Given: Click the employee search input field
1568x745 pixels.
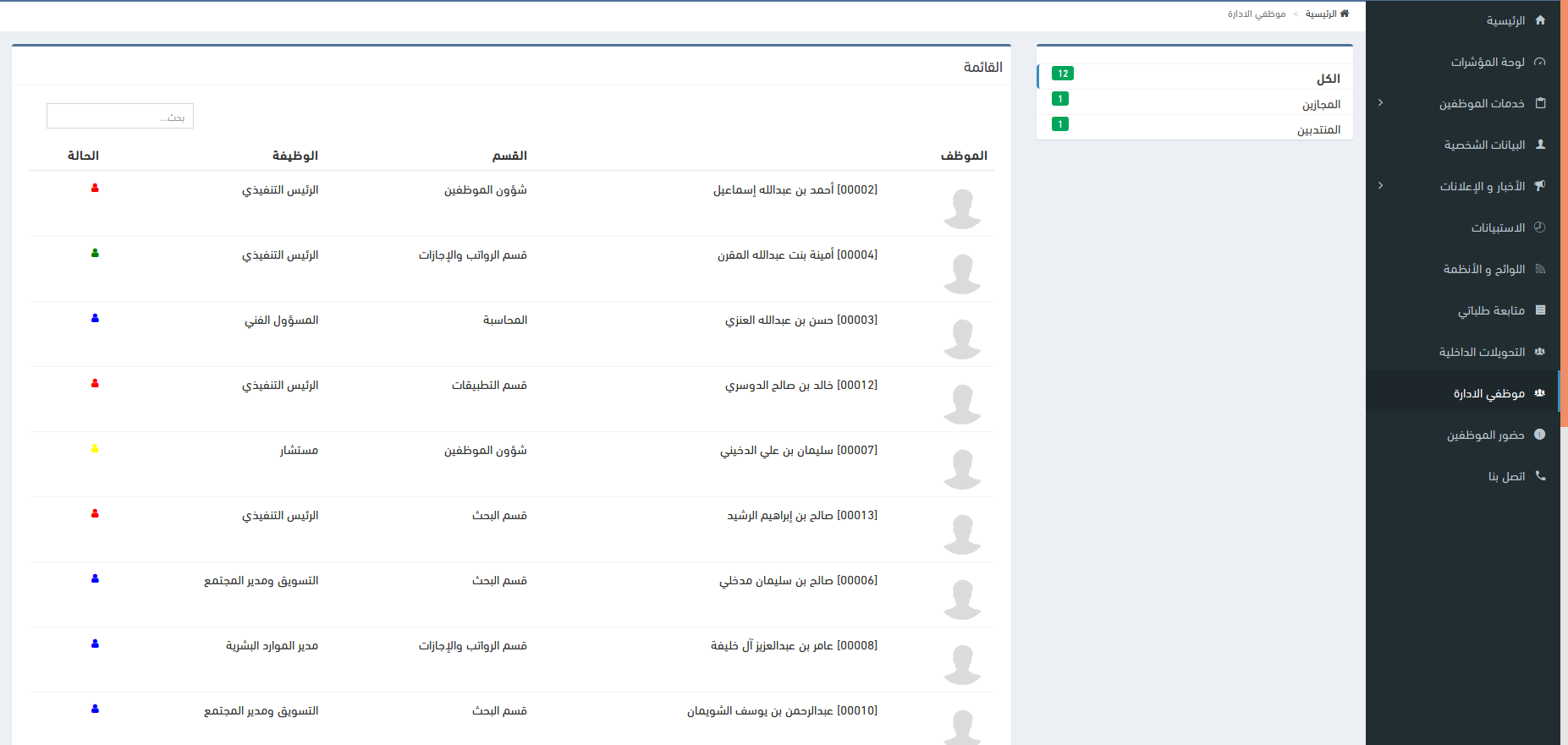Looking at the screenshot, I should pos(120,117).
